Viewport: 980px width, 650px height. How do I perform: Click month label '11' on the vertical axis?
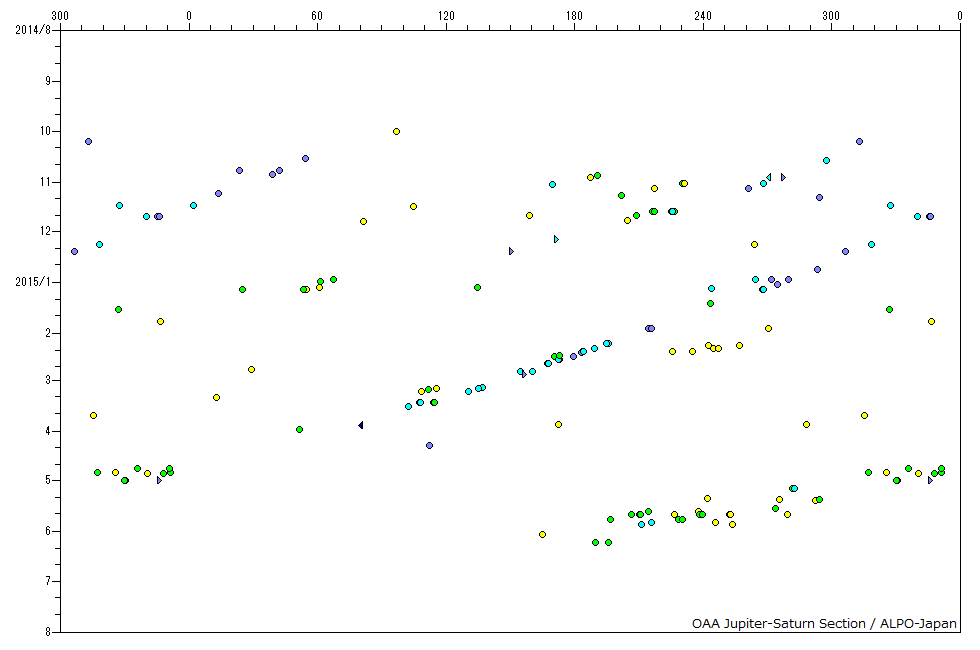coord(46,182)
